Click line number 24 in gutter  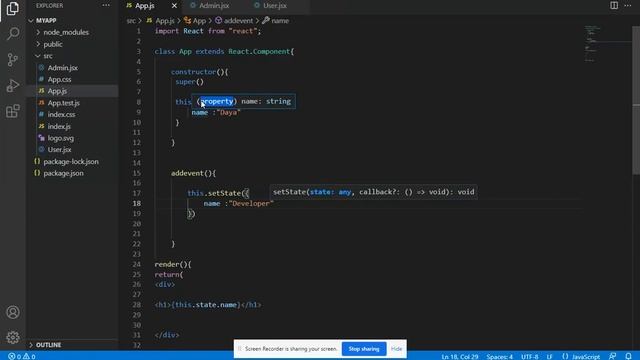136,264
